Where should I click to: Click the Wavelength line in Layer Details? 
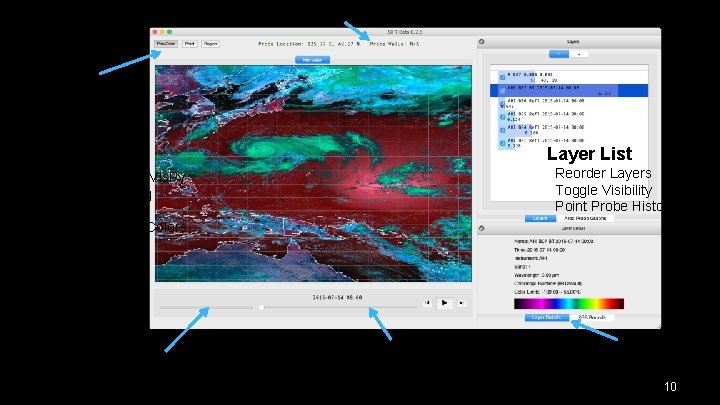tap(536, 275)
